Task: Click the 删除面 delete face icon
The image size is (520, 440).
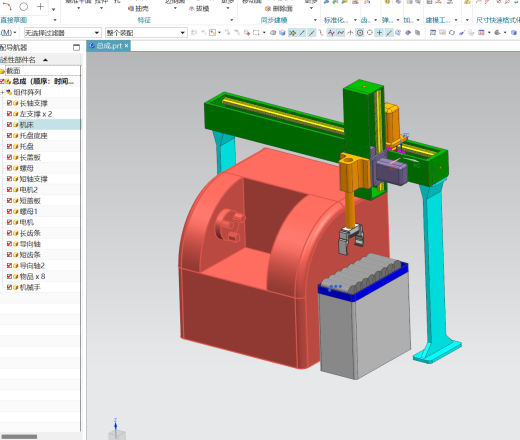Action: click(x=268, y=9)
